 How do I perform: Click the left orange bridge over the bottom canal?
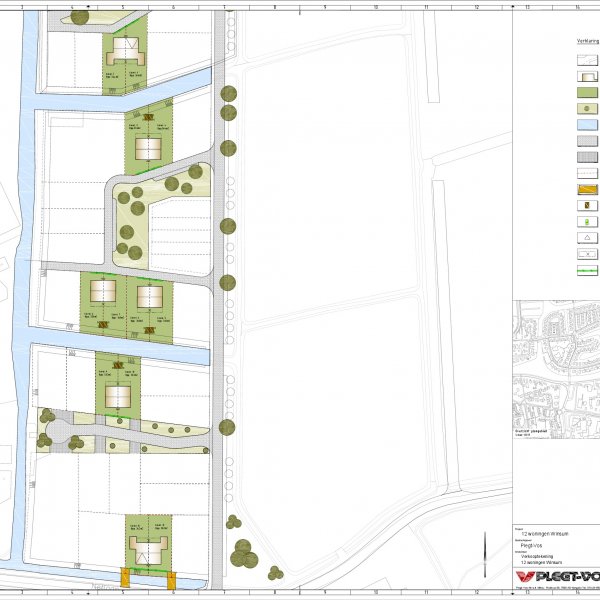pos(125,578)
